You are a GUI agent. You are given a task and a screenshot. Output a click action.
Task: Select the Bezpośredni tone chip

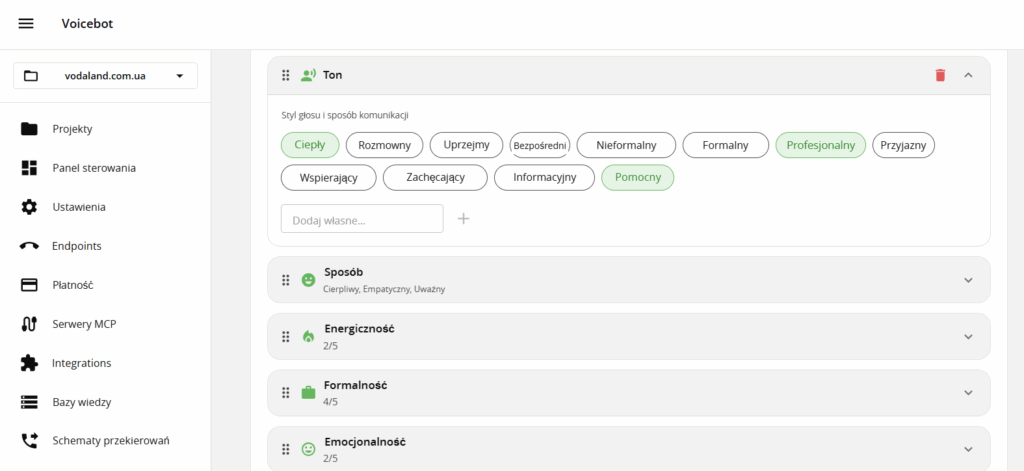coord(539,145)
